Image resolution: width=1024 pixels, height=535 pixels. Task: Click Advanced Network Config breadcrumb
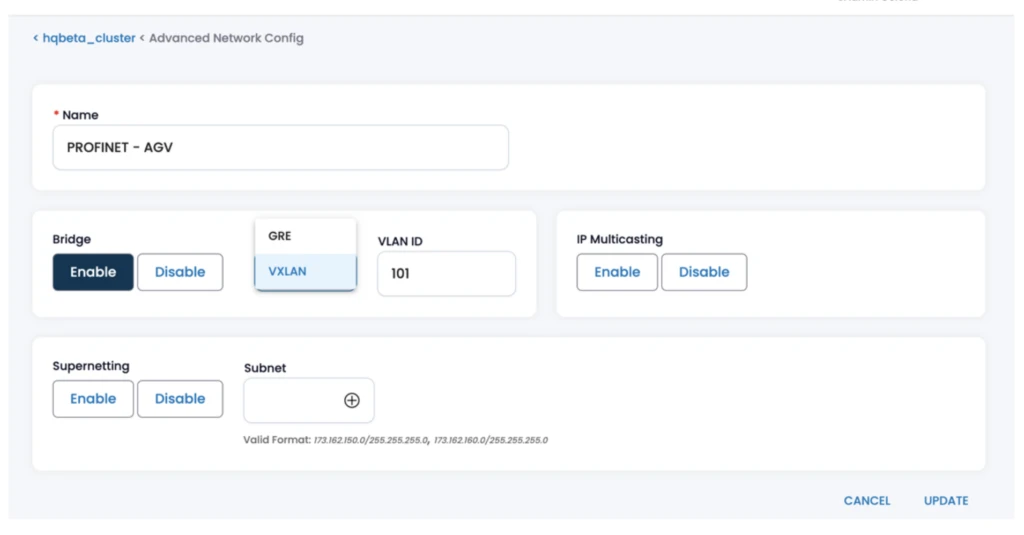pyautogui.click(x=226, y=38)
